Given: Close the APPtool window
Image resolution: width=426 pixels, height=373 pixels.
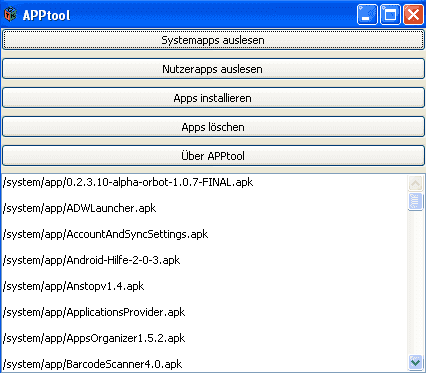Looking at the screenshot, I should (x=413, y=15).
